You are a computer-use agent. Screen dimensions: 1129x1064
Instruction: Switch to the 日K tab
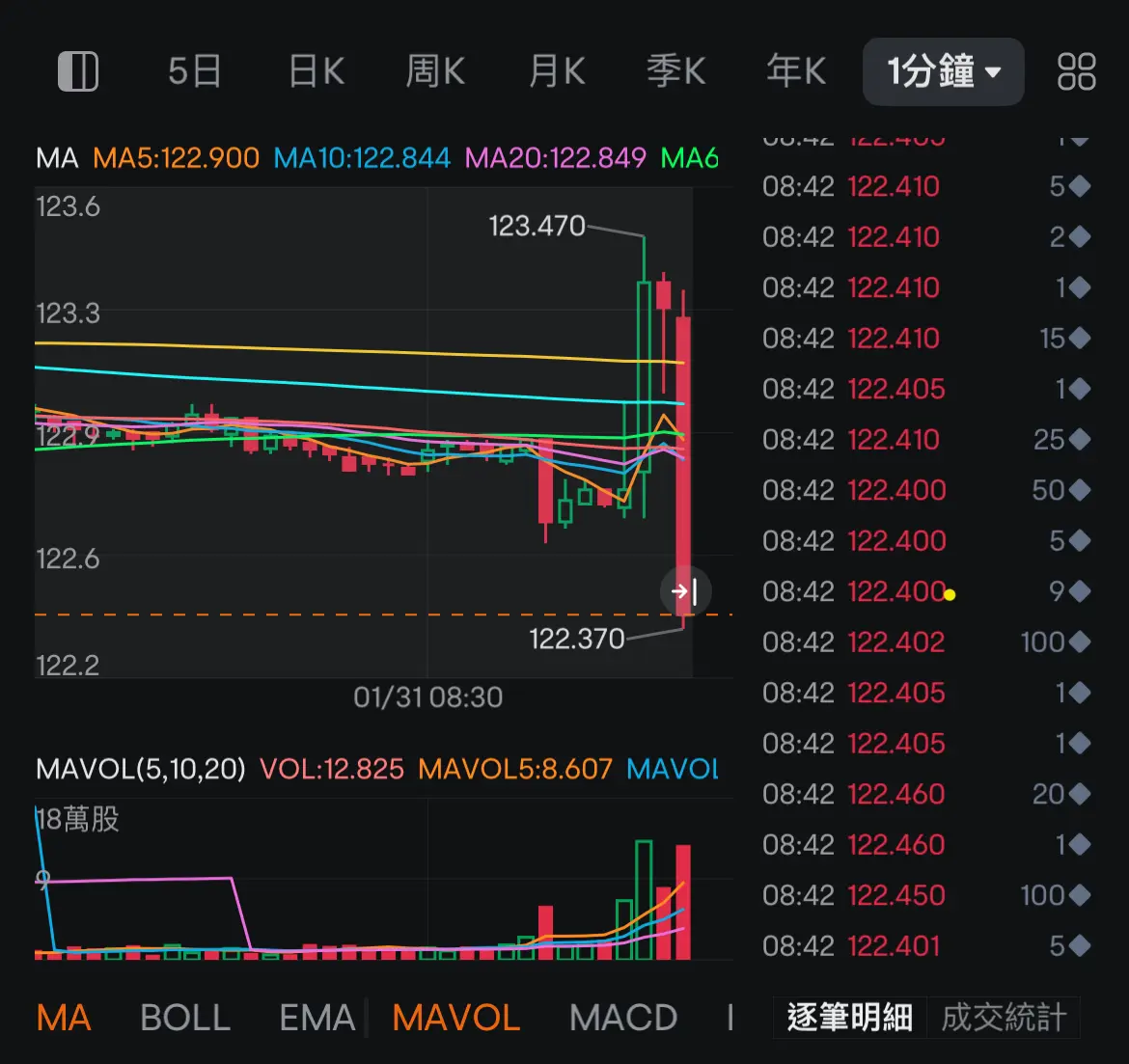tap(316, 71)
